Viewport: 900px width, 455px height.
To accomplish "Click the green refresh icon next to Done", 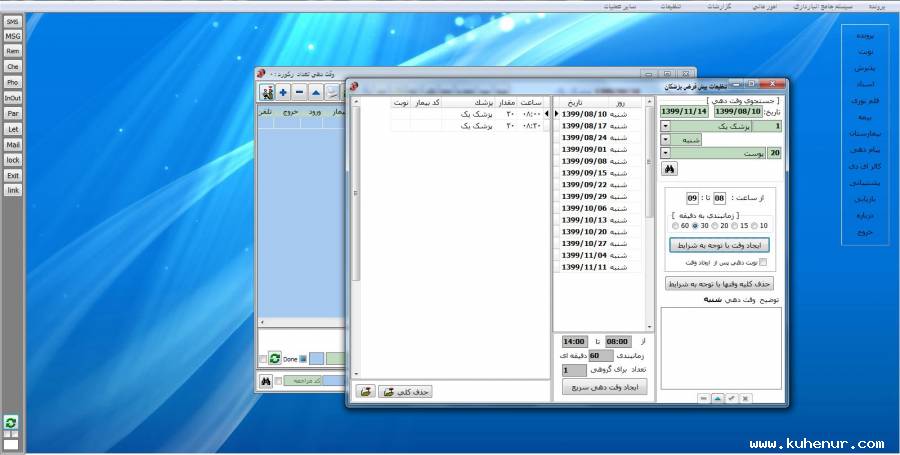I will pos(274,359).
